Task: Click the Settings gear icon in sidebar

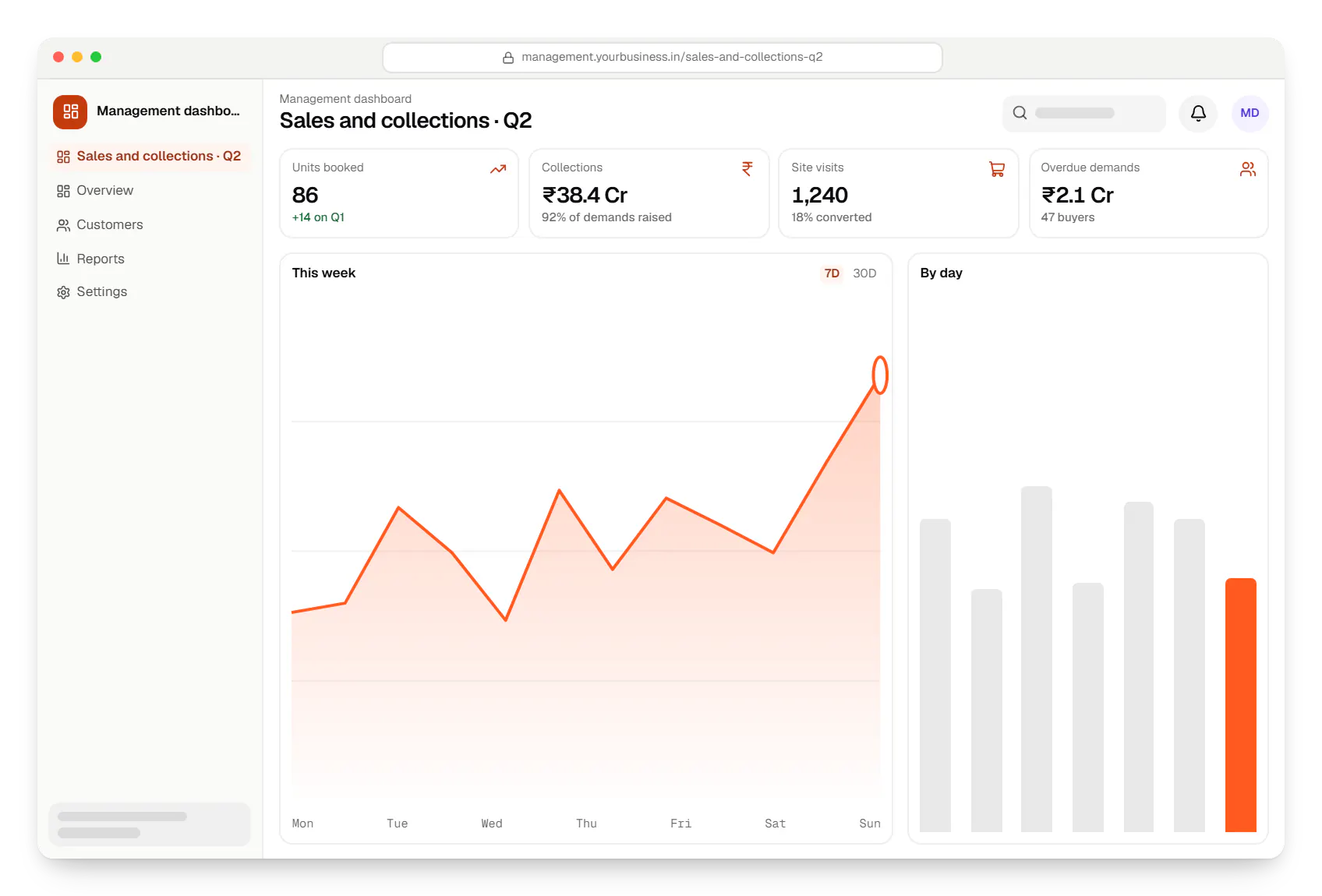Action: (63, 292)
